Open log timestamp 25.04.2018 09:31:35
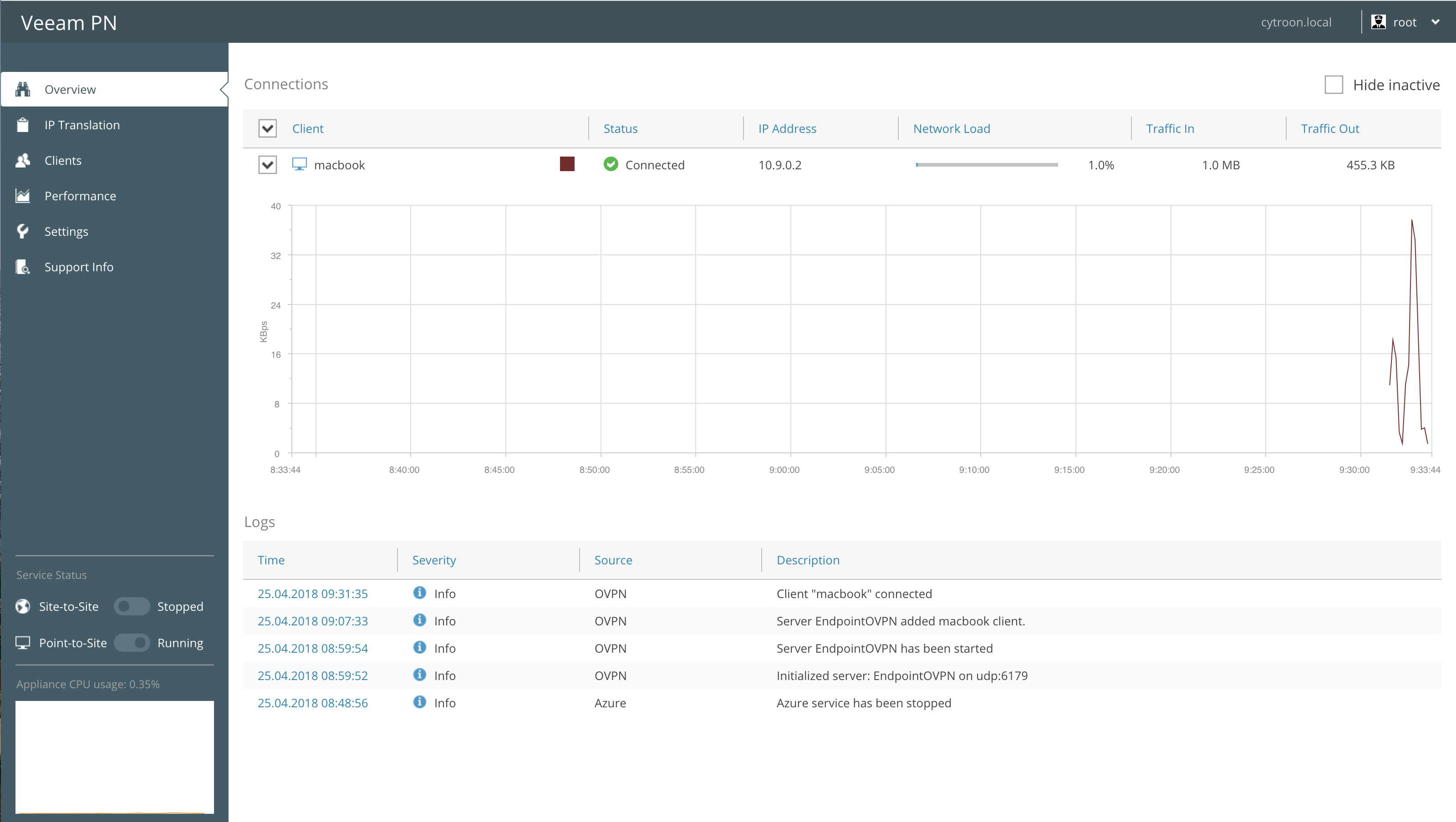 313,594
